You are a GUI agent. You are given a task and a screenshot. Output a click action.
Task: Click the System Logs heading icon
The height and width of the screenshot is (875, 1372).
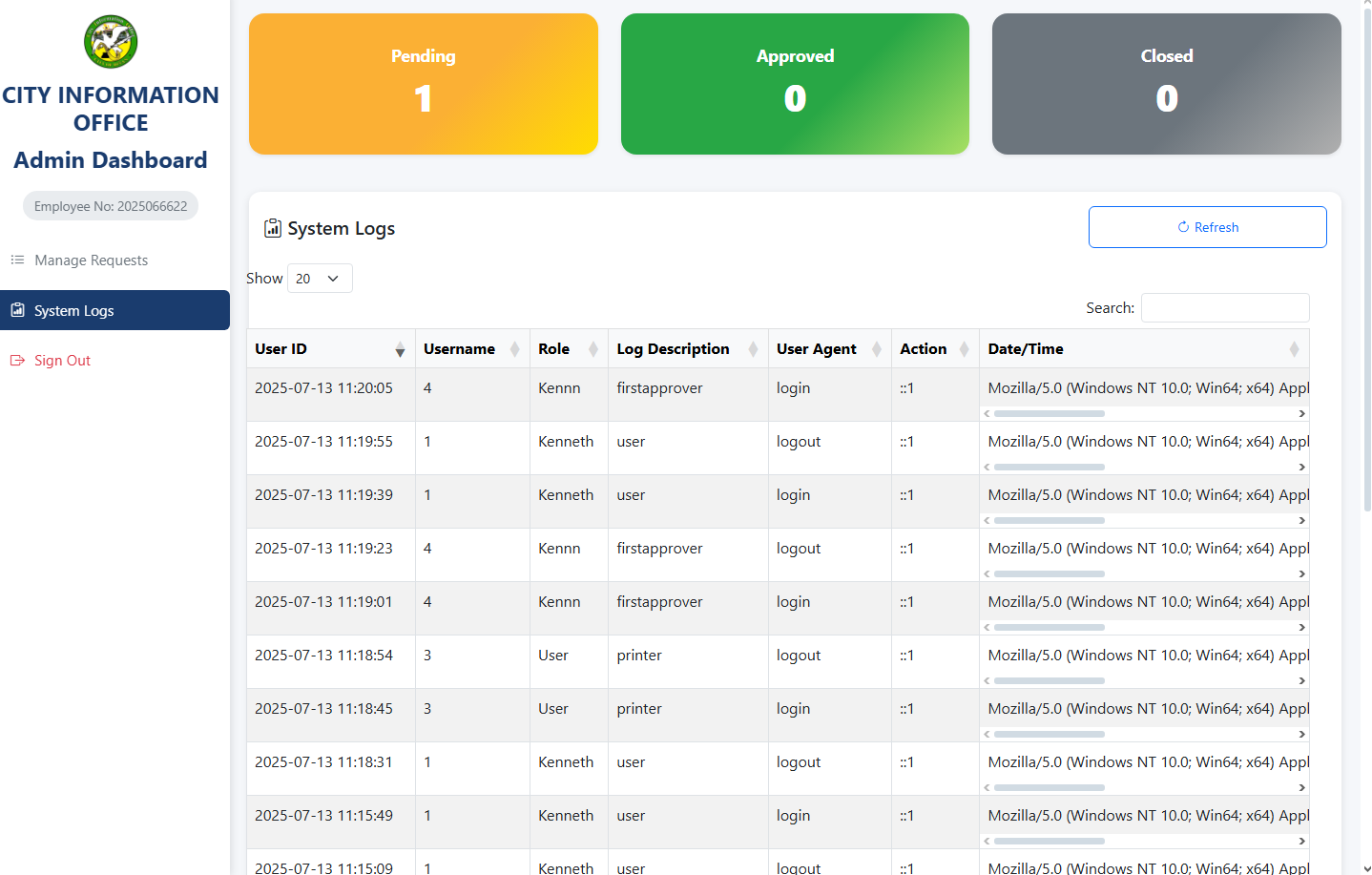[x=273, y=228]
